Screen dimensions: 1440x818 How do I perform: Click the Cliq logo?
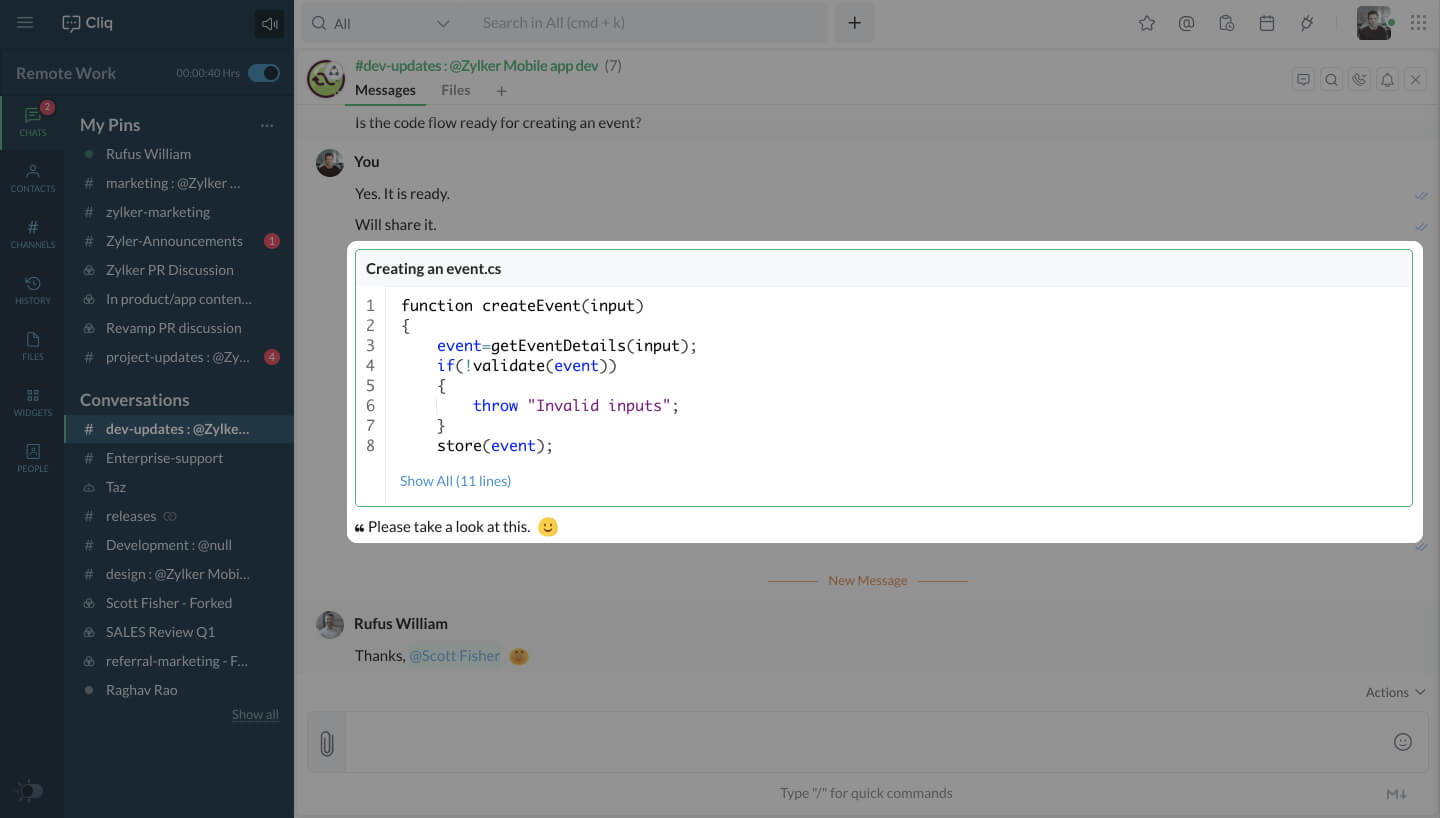pyautogui.click(x=87, y=23)
